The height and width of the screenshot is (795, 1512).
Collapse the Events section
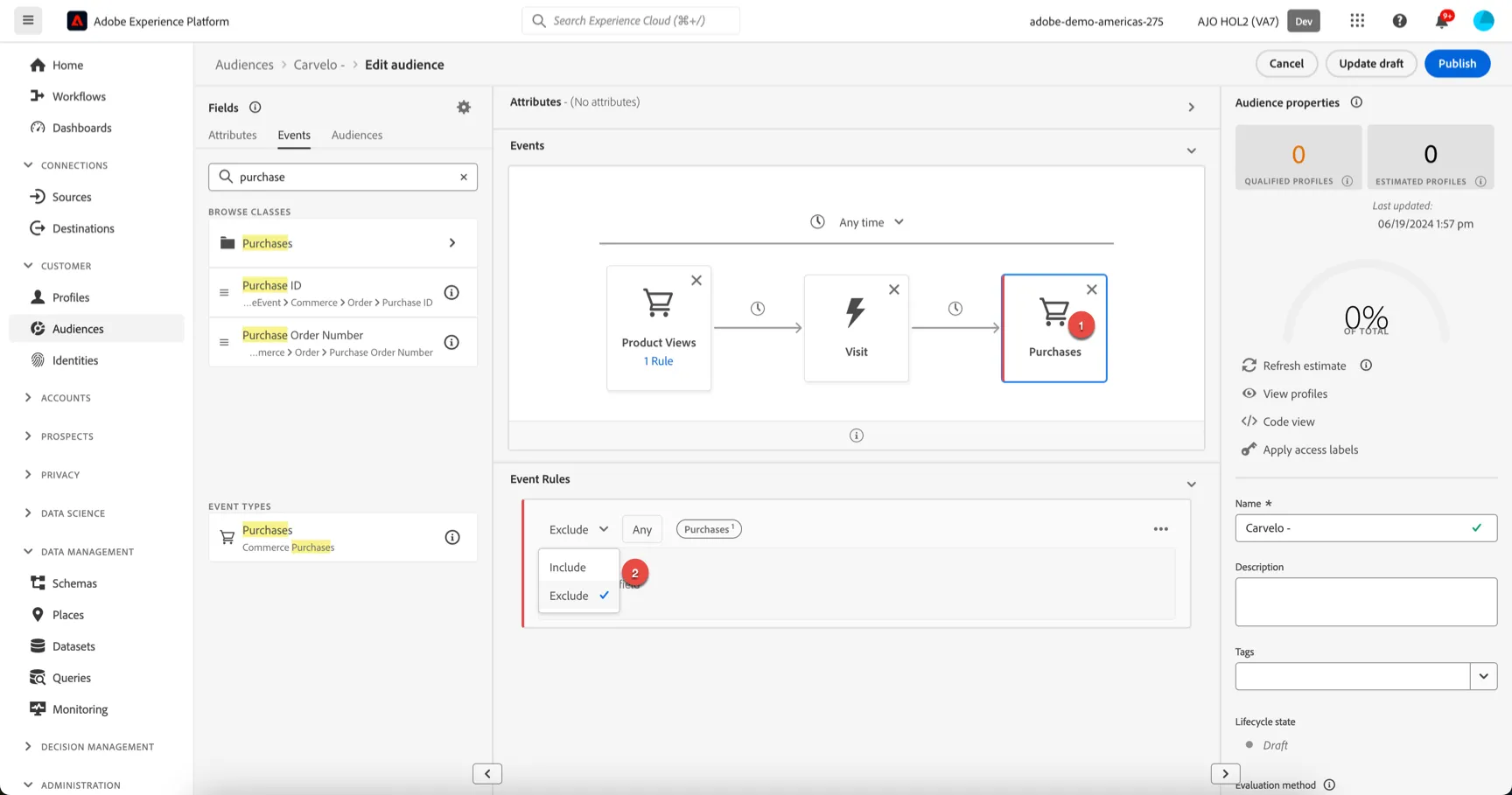point(1191,150)
